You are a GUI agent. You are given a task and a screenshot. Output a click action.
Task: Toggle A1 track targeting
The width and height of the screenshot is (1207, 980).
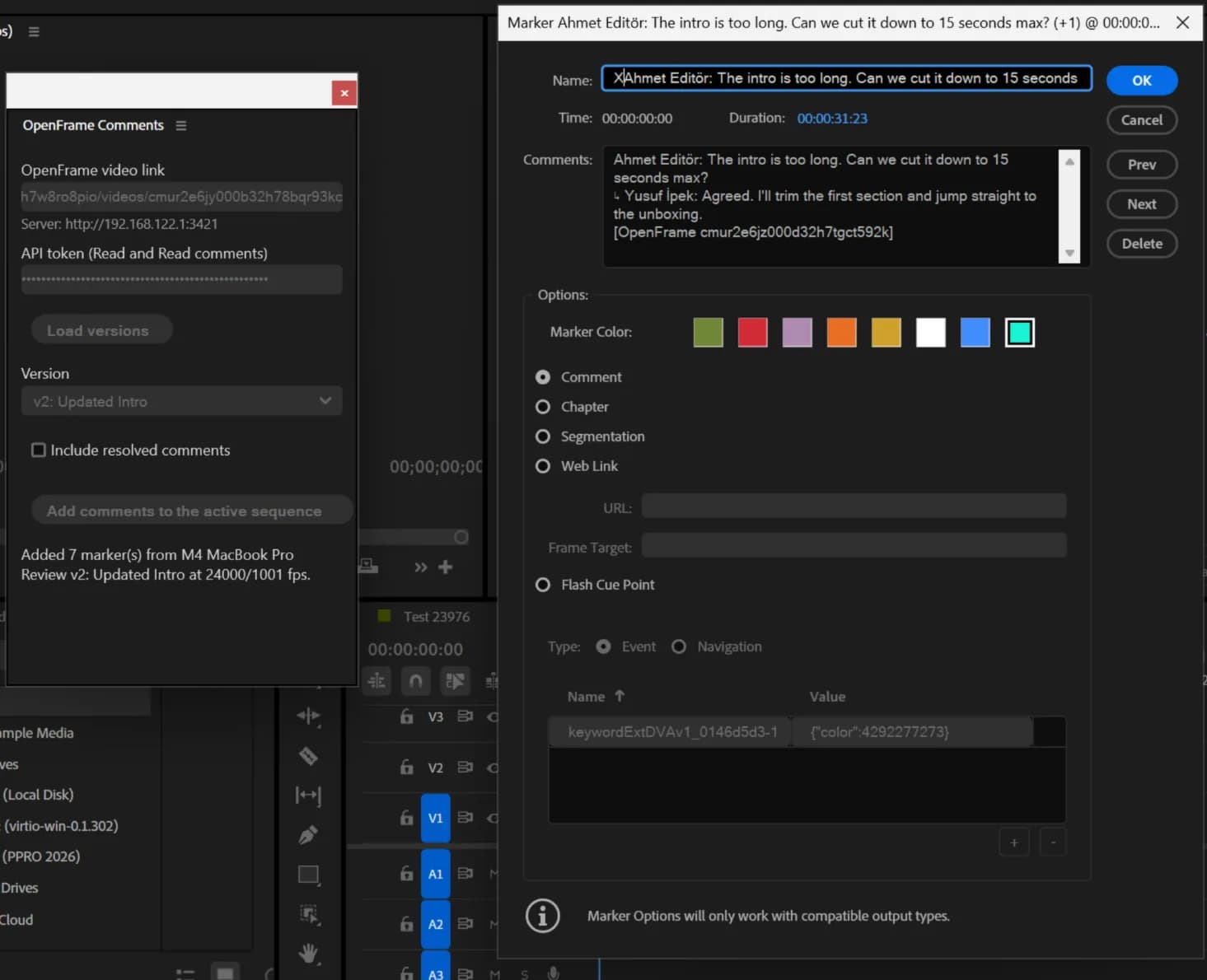(x=436, y=874)
